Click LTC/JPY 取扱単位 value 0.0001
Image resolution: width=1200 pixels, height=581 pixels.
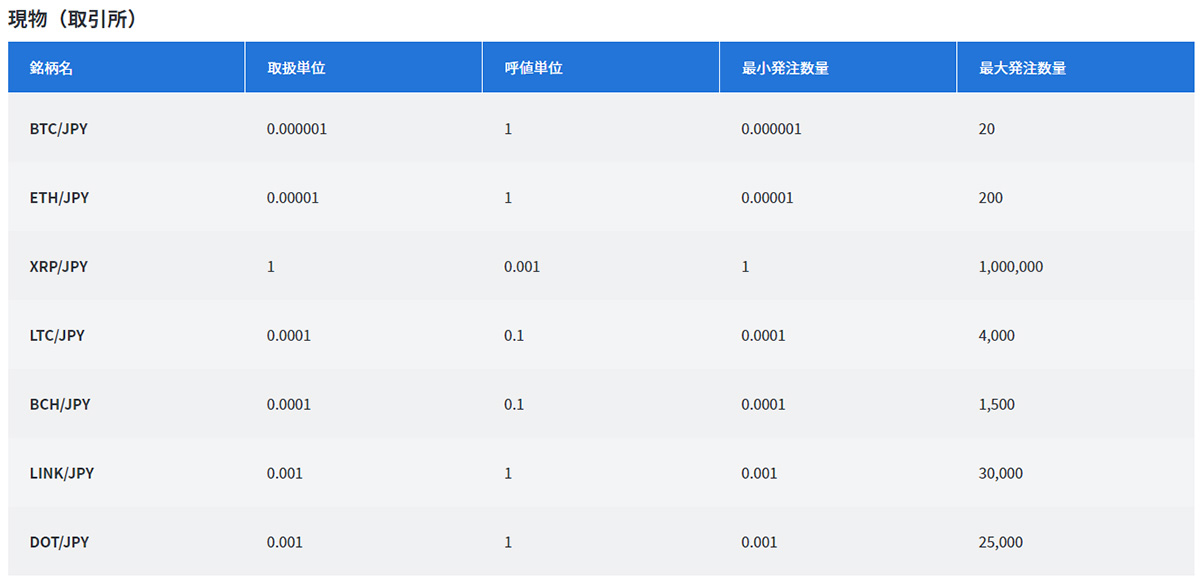pos(289,336)
